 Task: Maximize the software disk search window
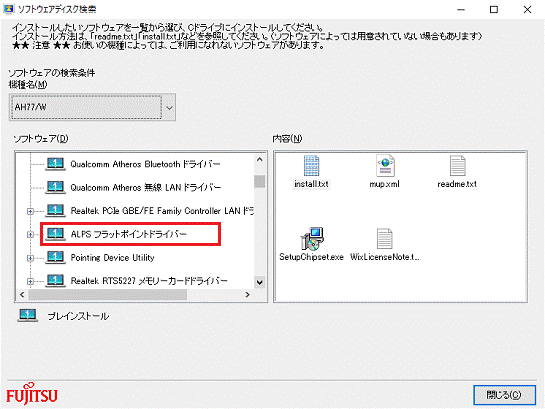pyautogui.click(x=494, y=9)
